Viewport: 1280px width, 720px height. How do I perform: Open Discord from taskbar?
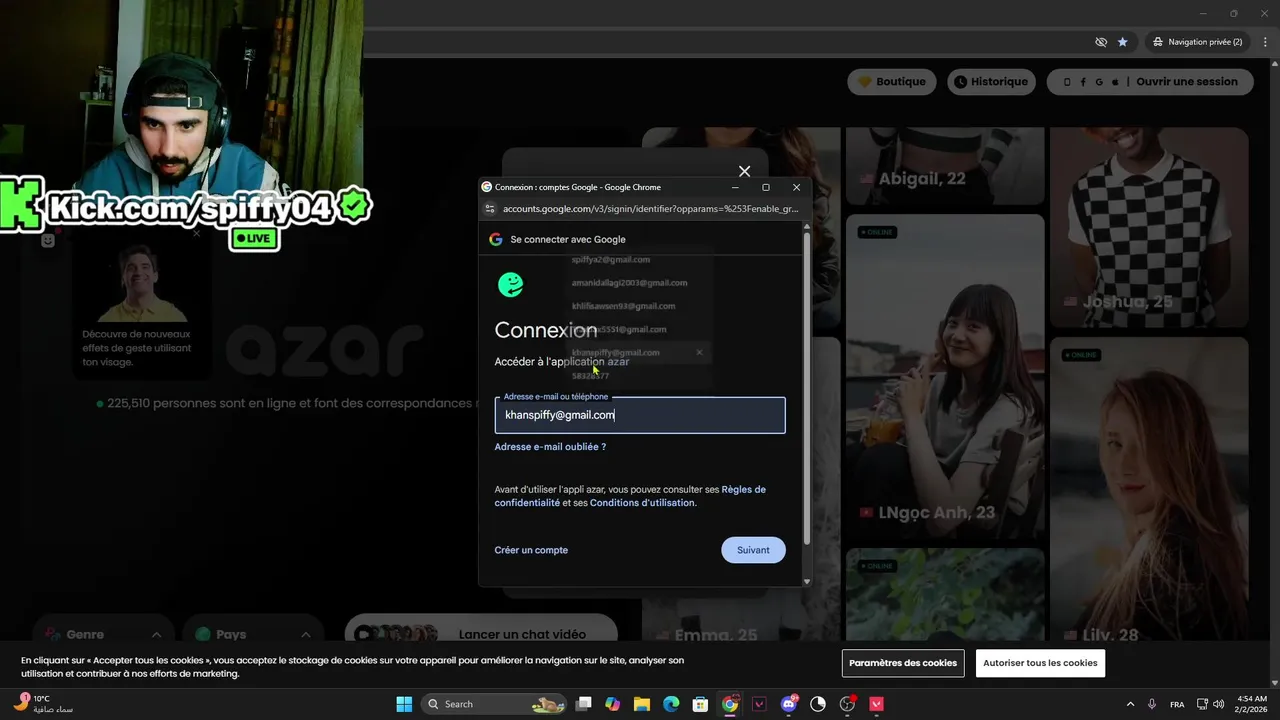pyautogui.click(x=789, y=704)
